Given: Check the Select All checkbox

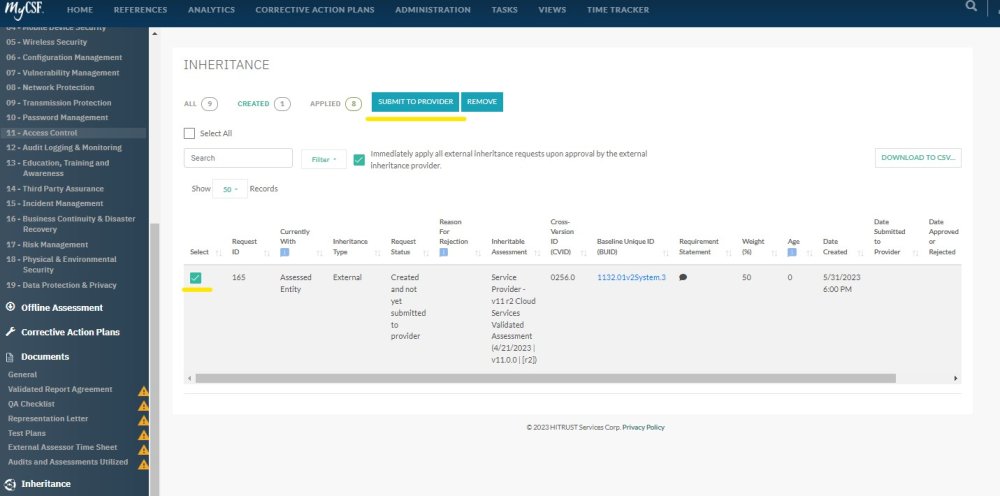Looking at the screenshot, I should (x=189, y=133).
